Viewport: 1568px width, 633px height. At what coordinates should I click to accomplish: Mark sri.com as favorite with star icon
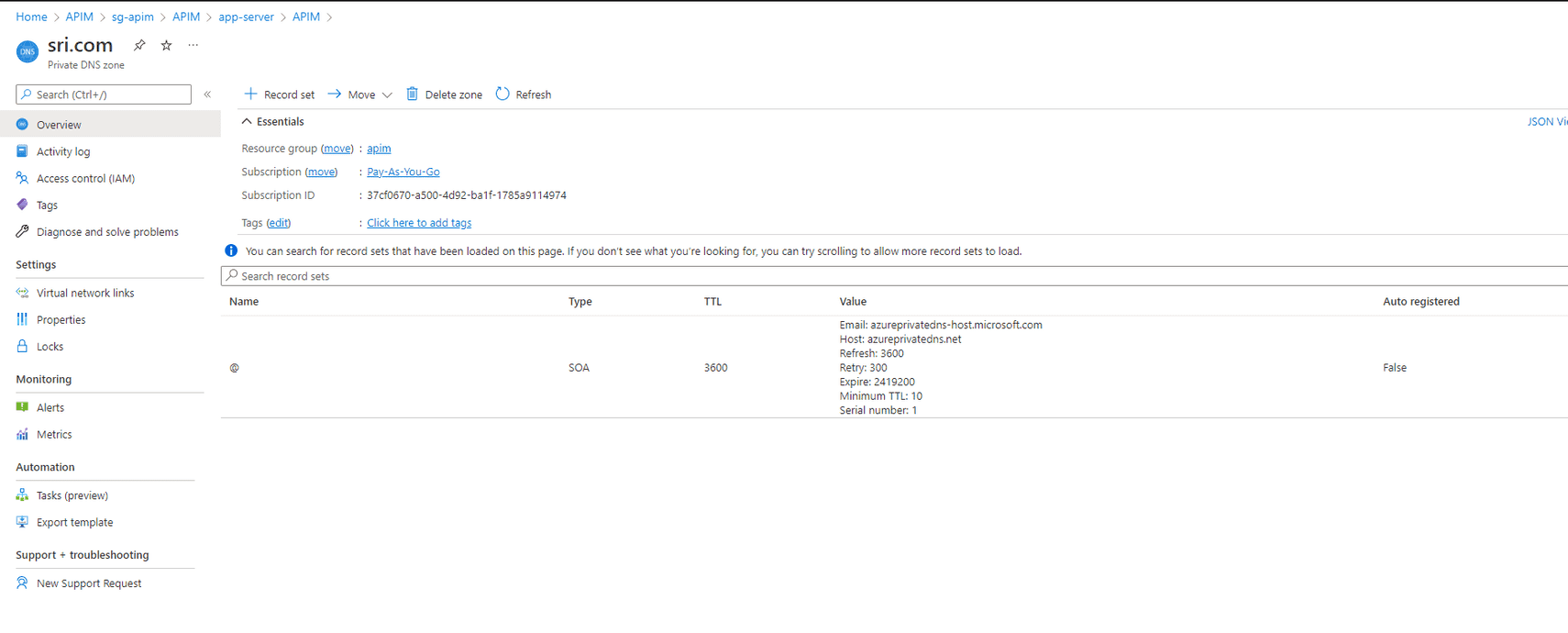(166, 45)
